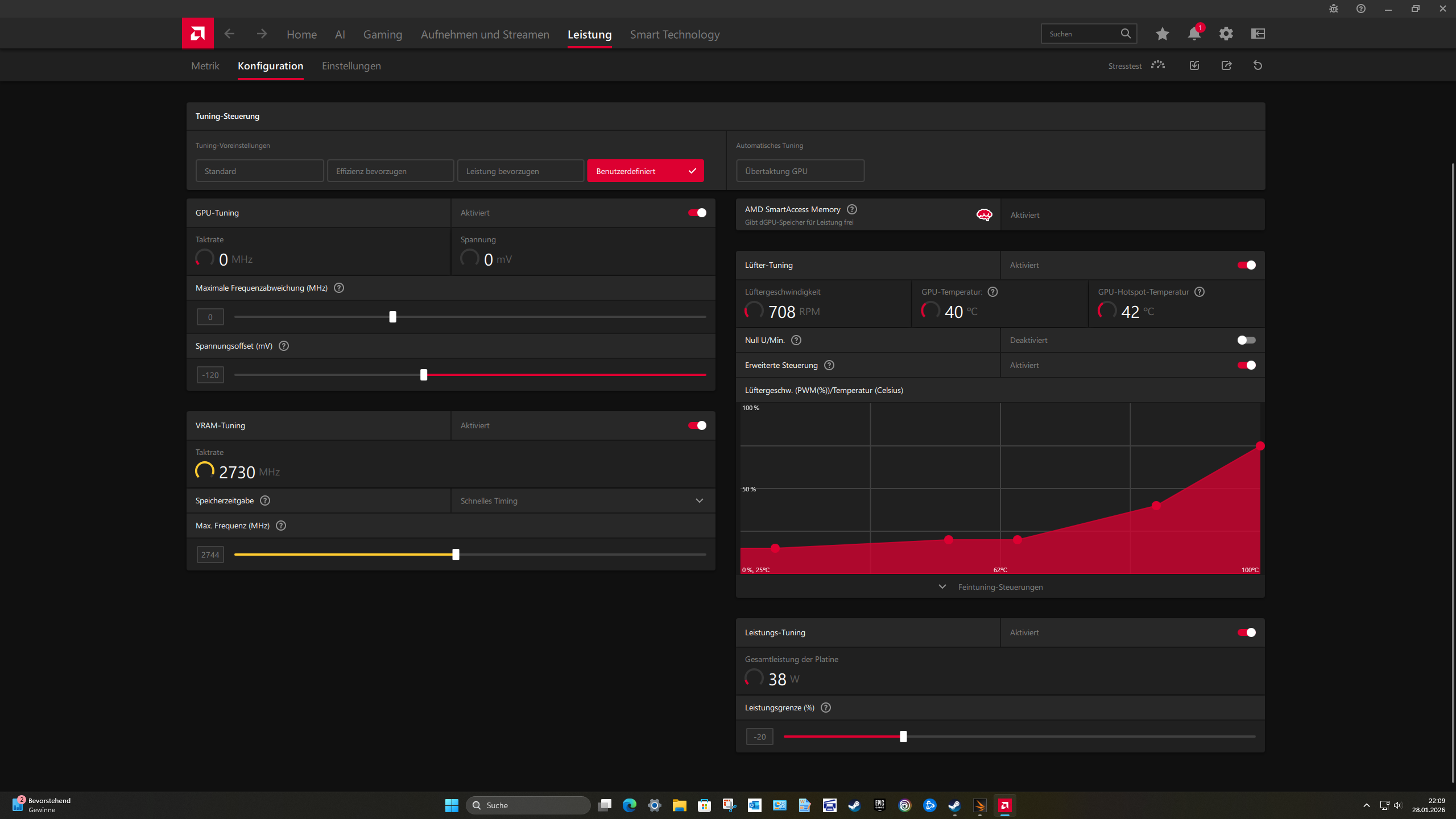This screenshot has height=819, width=1456.
Task: Click the import profile icon next to Stresstest
Action: 1194,65
